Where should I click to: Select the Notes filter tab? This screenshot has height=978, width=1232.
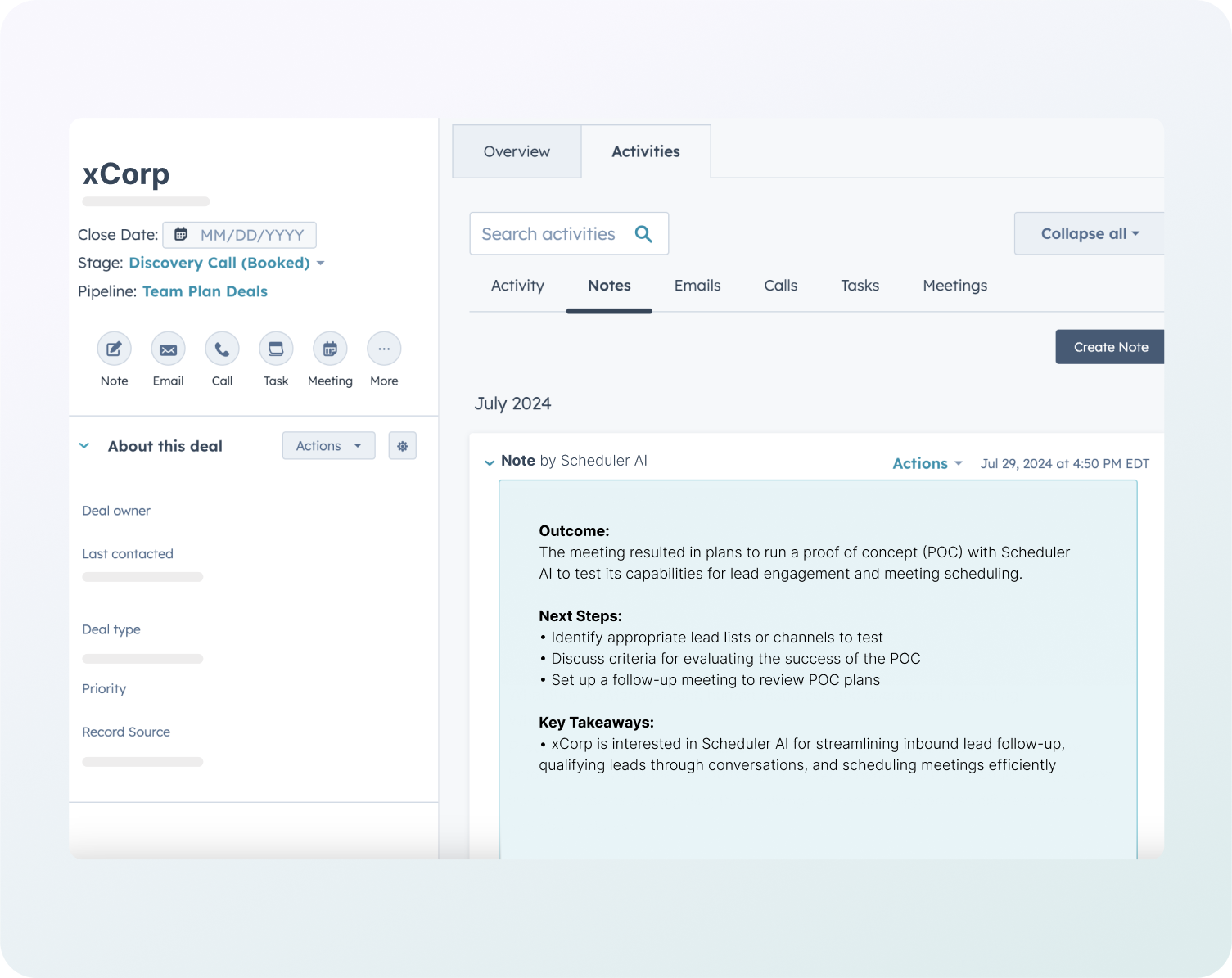609,286
